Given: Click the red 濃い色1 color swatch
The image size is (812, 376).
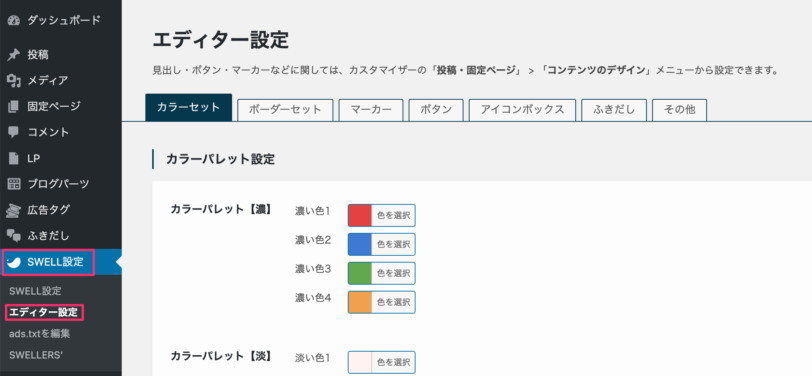Looking at the screenshot, I should tap(360, 215).
